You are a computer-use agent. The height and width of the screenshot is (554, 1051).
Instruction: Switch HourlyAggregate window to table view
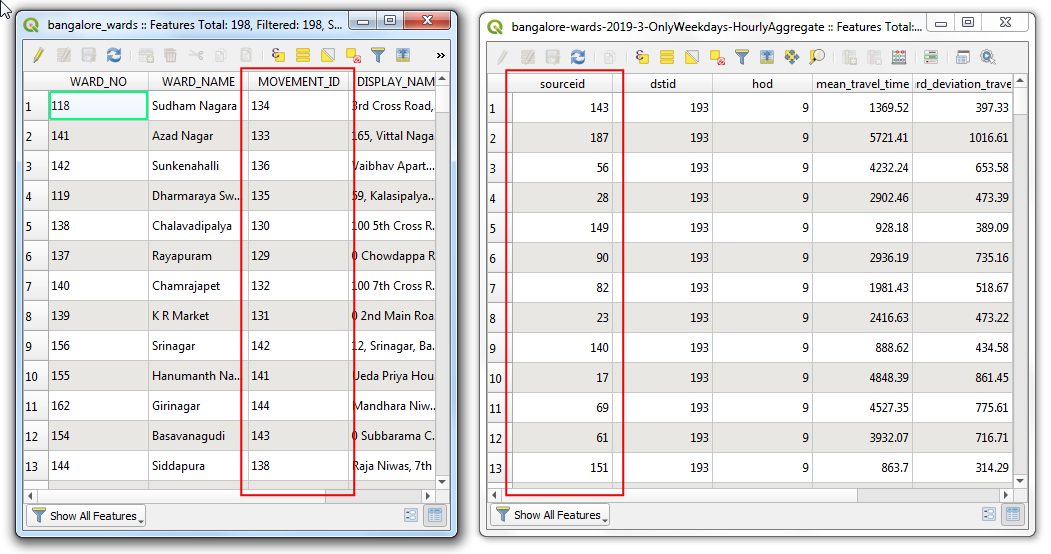click(1013, 515)
